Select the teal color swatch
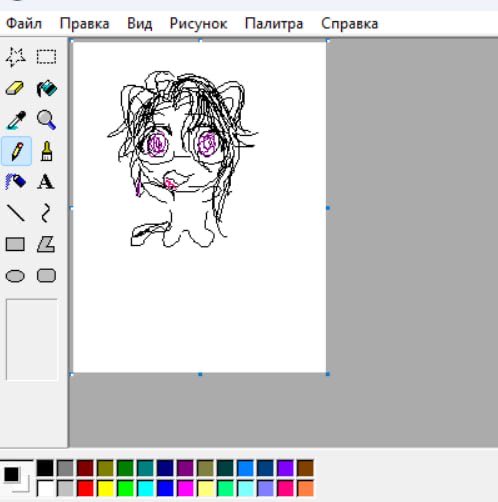 click(145, 468)
